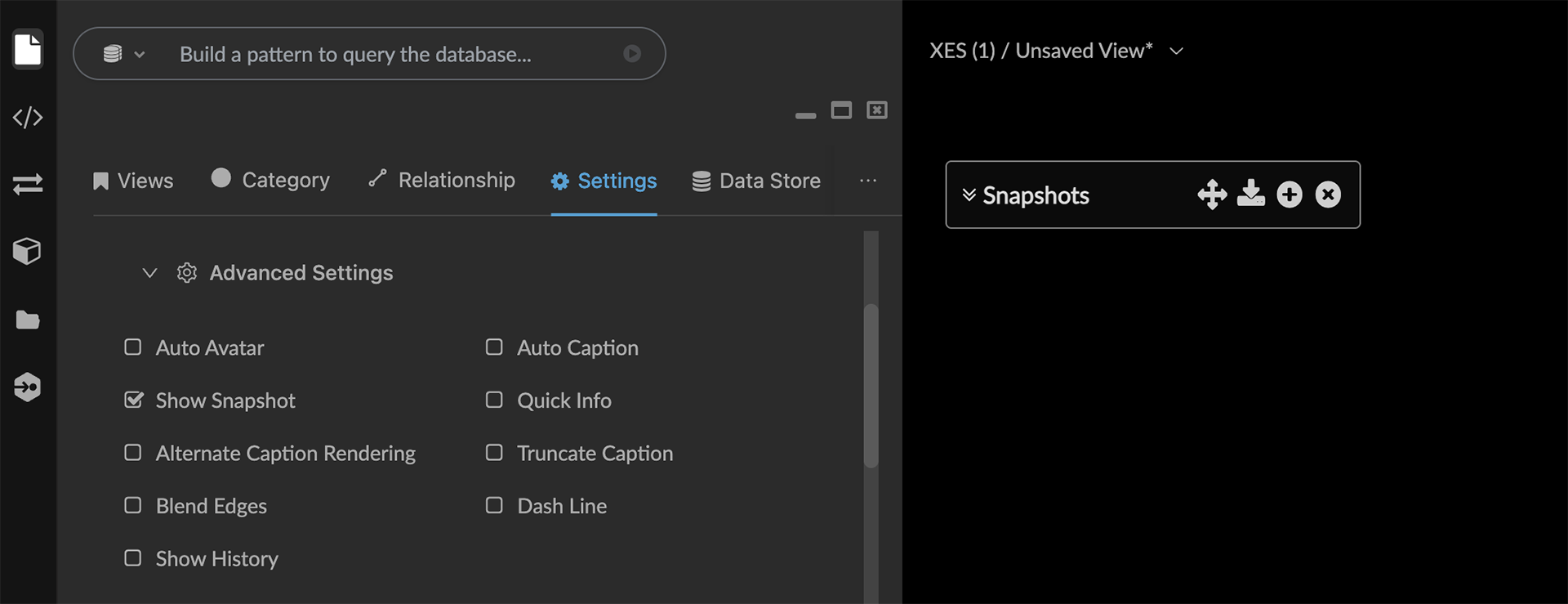
Task: Open the database selector dropdown
Action: (x=123, y=54)
